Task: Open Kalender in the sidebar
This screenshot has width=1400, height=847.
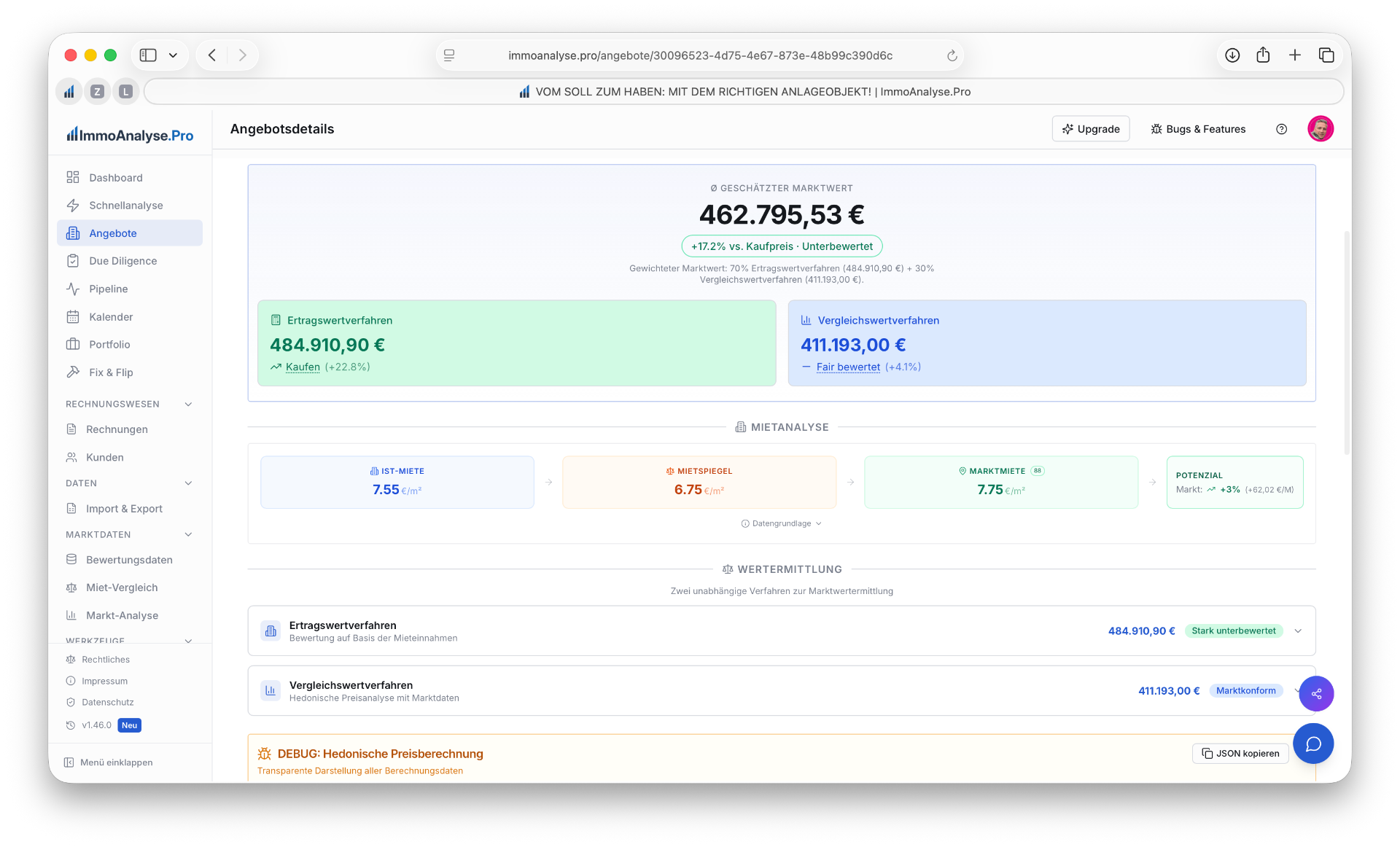Action: [x=130, y=316]
